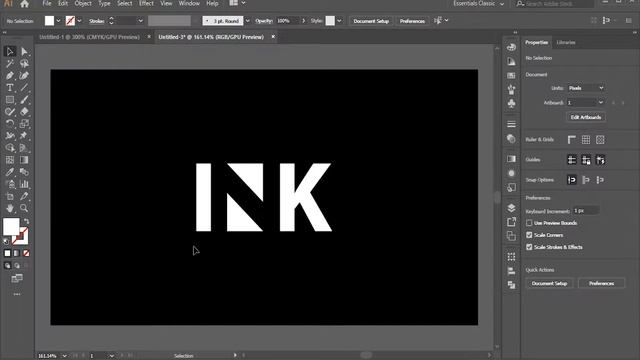
Task: Select the Artboard tool
Action: pyautogui.click(x=10, y=196)
